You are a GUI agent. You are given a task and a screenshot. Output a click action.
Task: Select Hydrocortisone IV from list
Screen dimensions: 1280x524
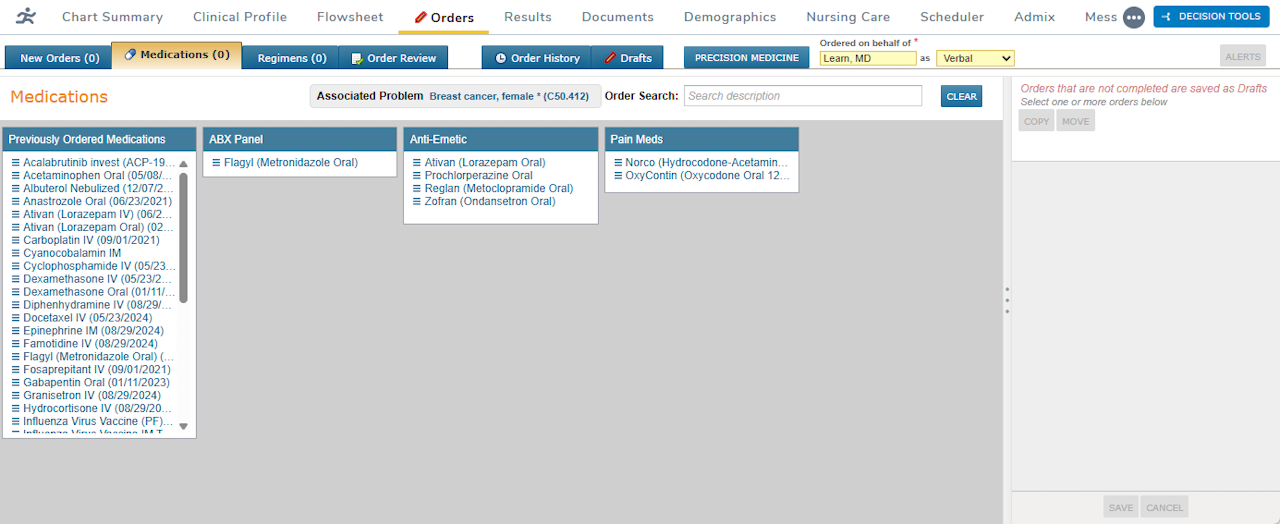coord(98,409)
